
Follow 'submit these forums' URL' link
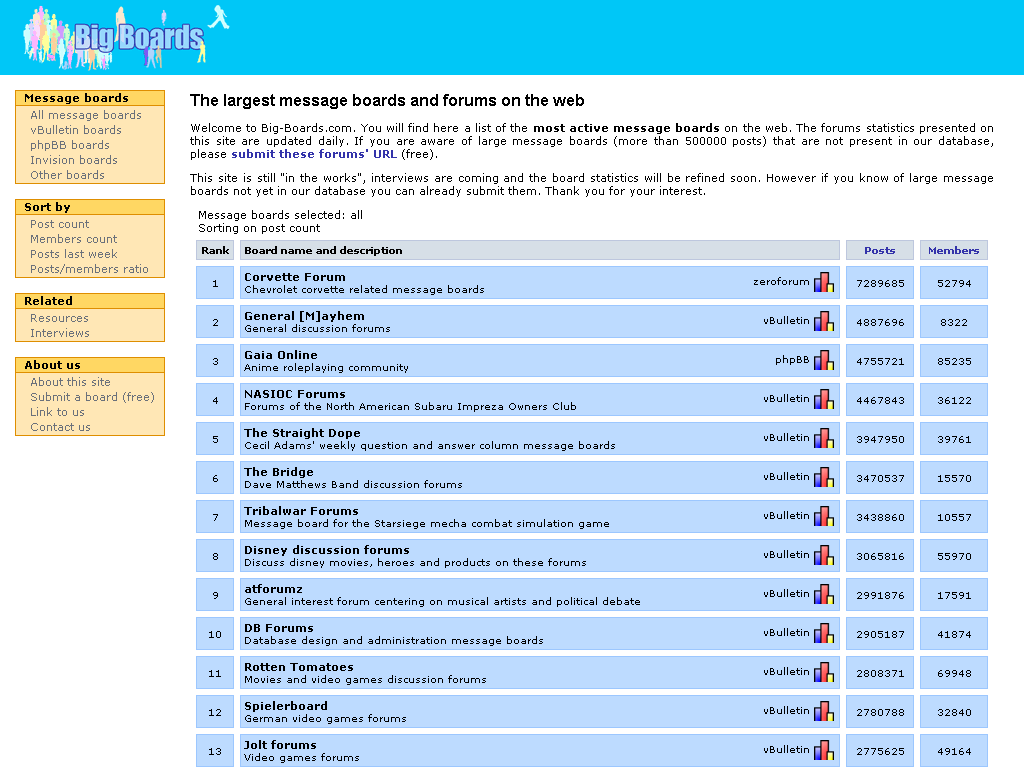coord(314,154)
